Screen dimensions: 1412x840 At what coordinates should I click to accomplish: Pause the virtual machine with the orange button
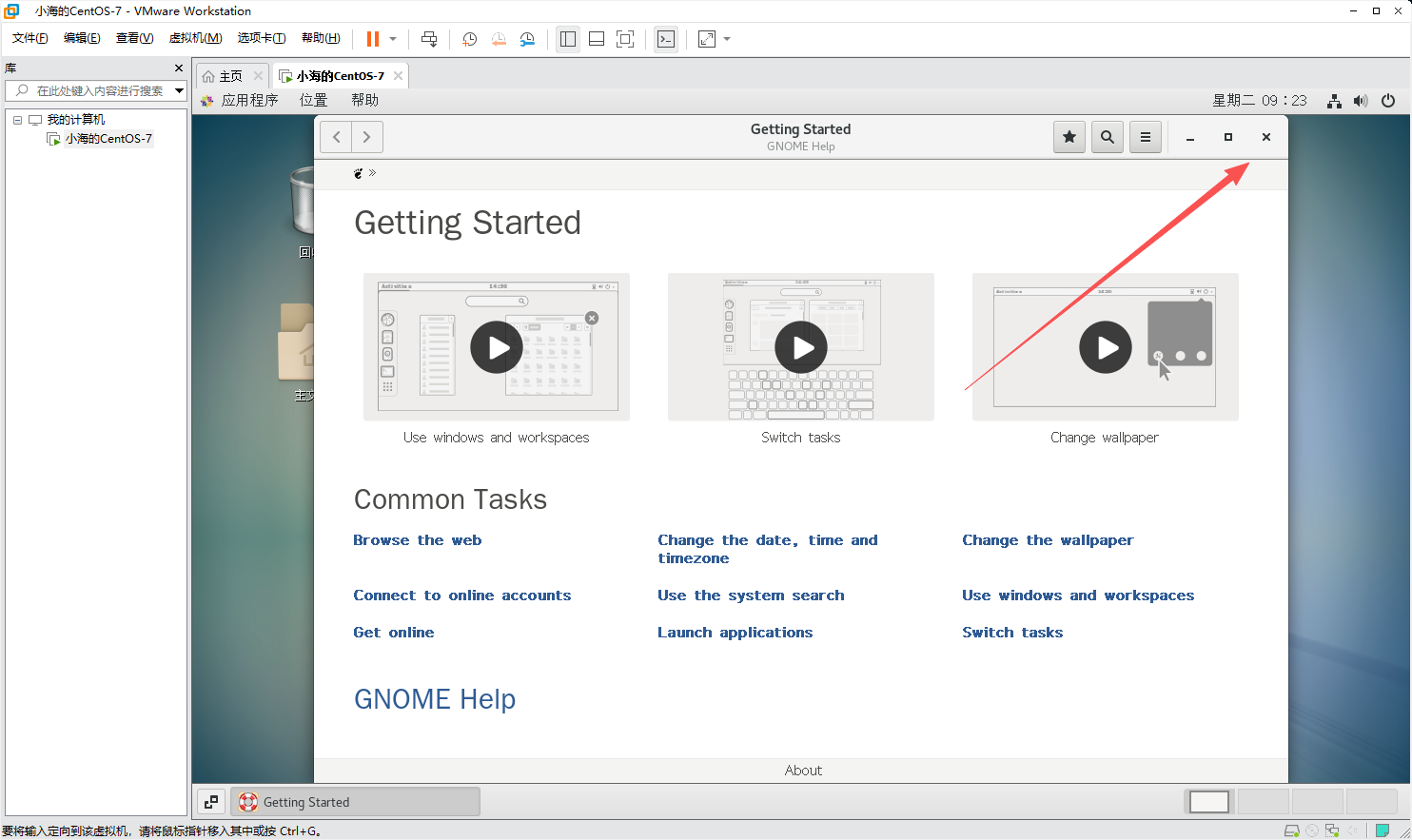373,39
